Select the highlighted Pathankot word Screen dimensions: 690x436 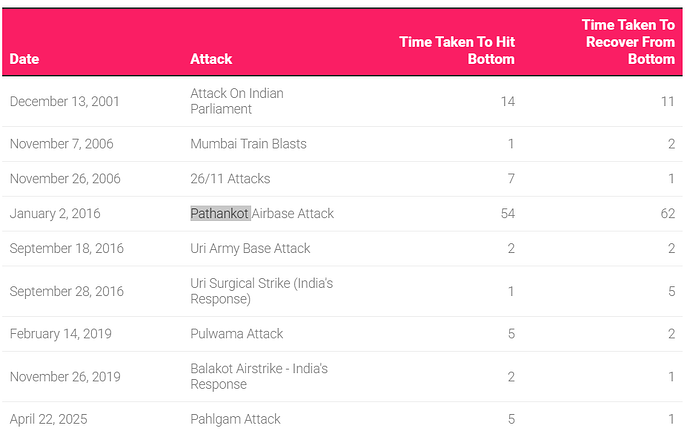point(220,213)
